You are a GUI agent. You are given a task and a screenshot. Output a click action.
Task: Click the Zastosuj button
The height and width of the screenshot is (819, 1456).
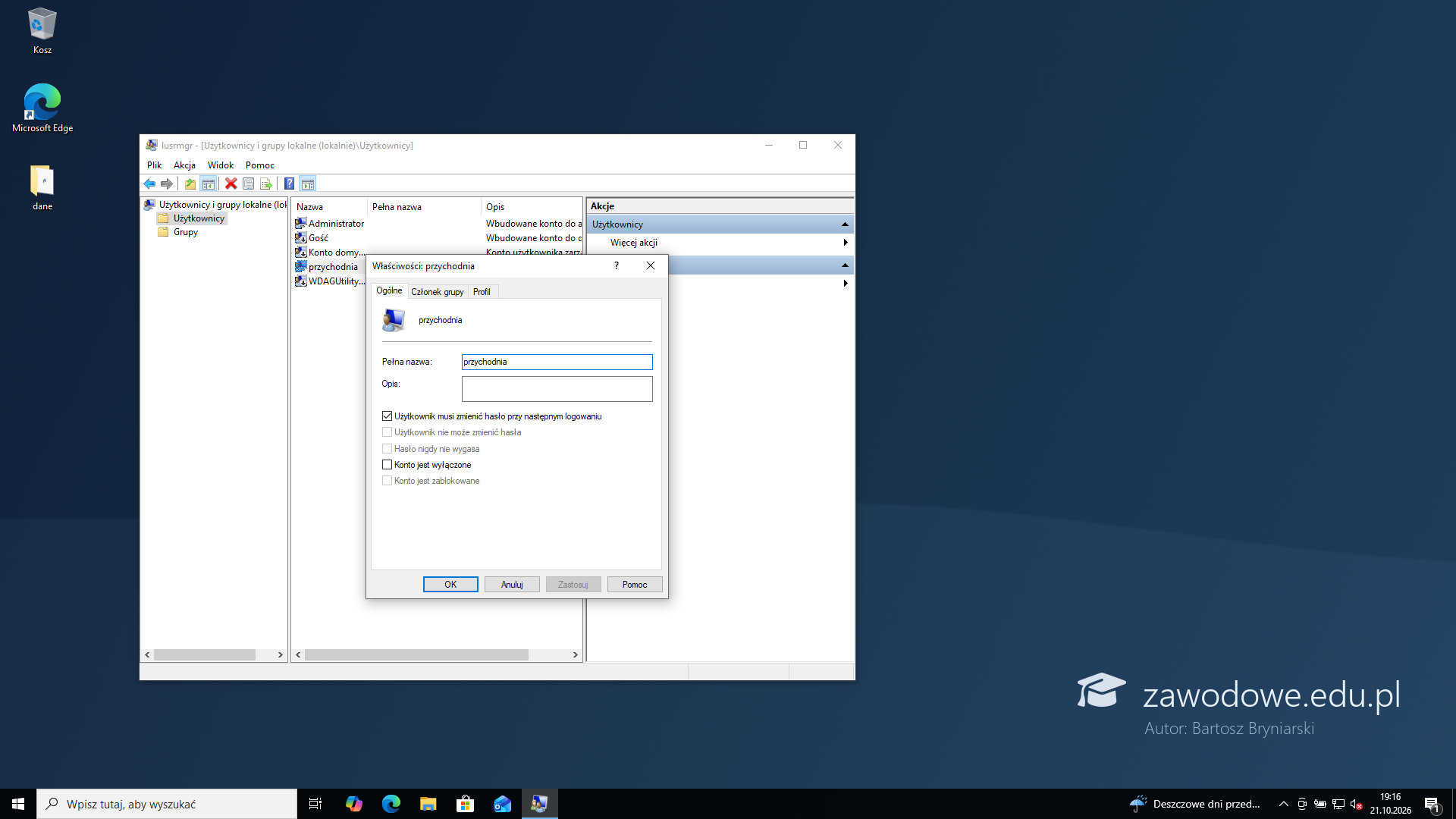click(573, 585)
